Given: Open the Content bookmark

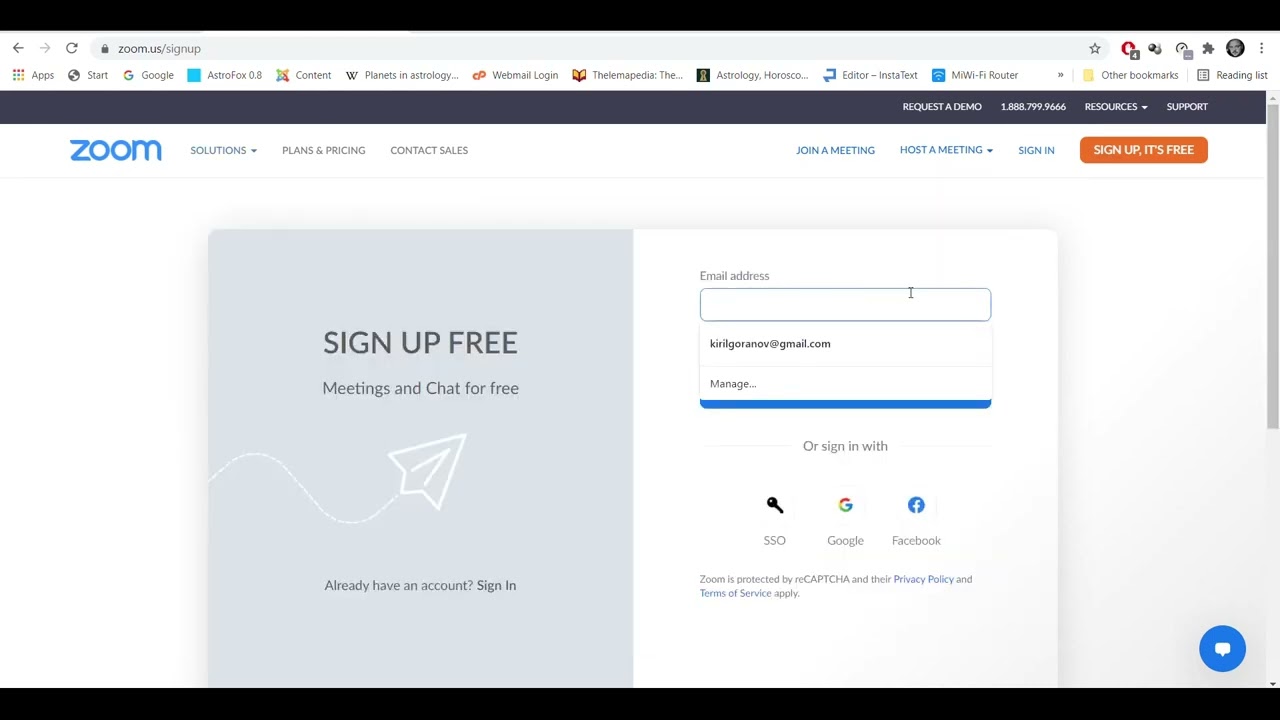Looking at the screenshot, I should (x=304, y=75).
